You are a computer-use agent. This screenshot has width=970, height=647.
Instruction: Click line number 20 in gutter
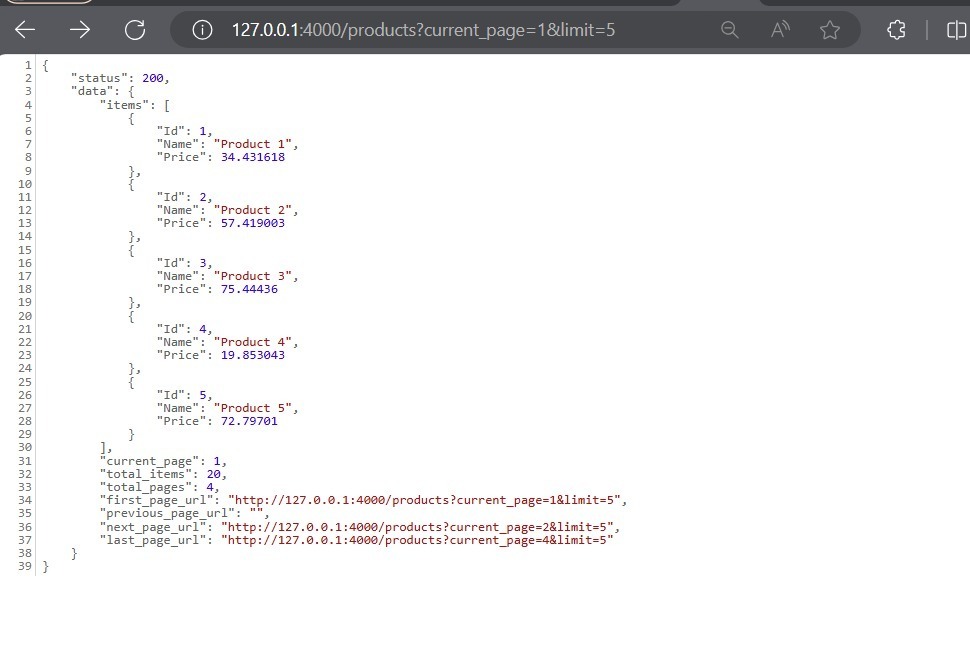(x=25, y=316)
